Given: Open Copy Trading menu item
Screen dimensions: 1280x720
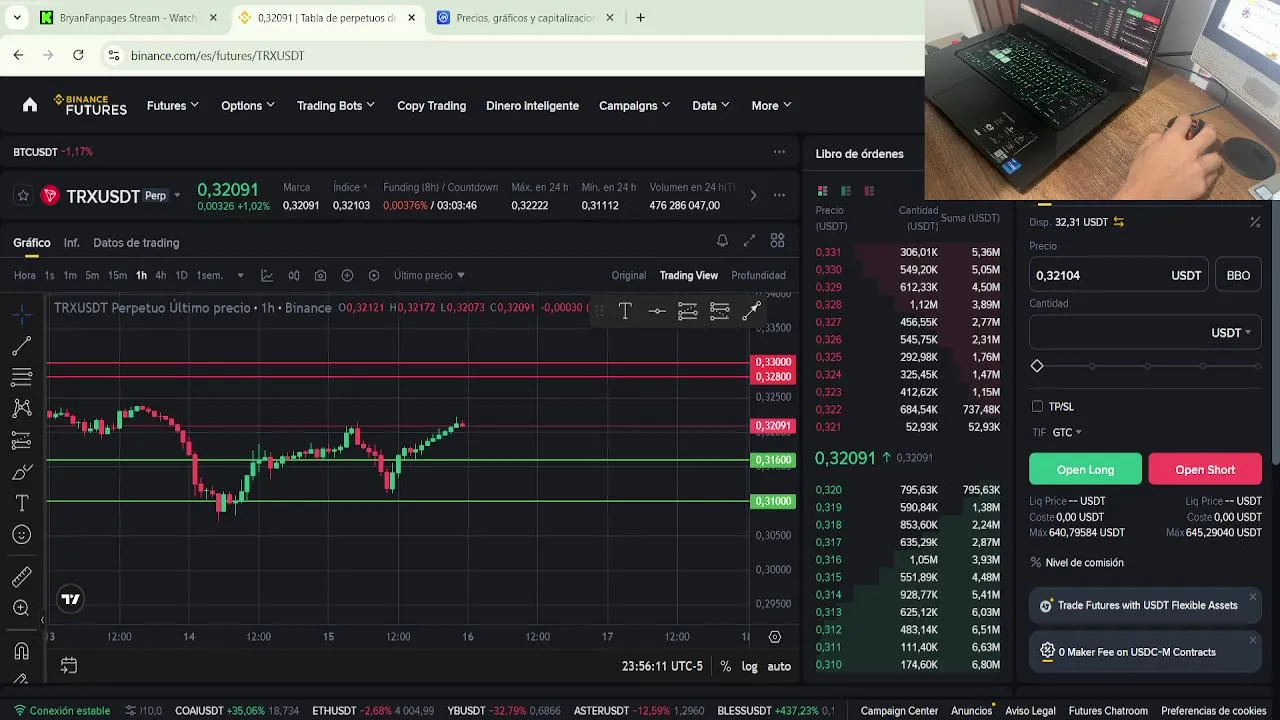Looking at the screenshot, I should (x=431, y=105).
